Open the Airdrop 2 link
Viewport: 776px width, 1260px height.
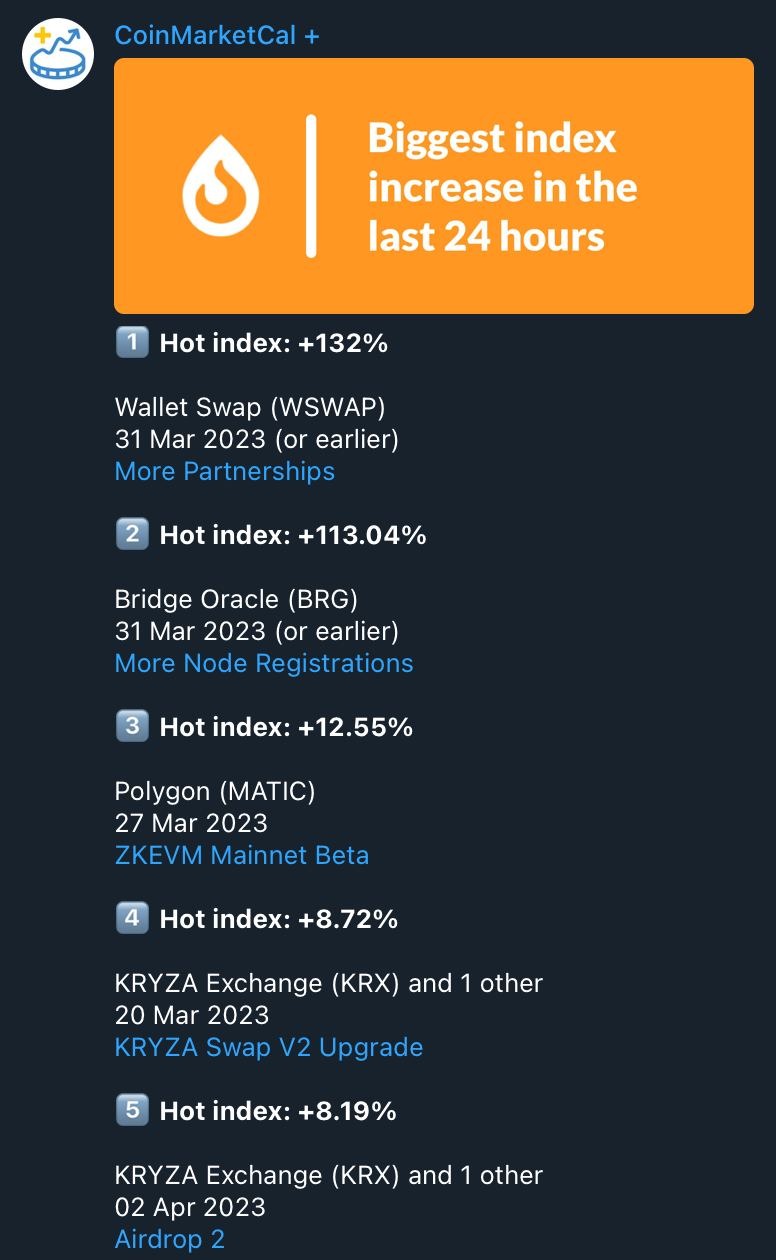tap(170, 1239)
